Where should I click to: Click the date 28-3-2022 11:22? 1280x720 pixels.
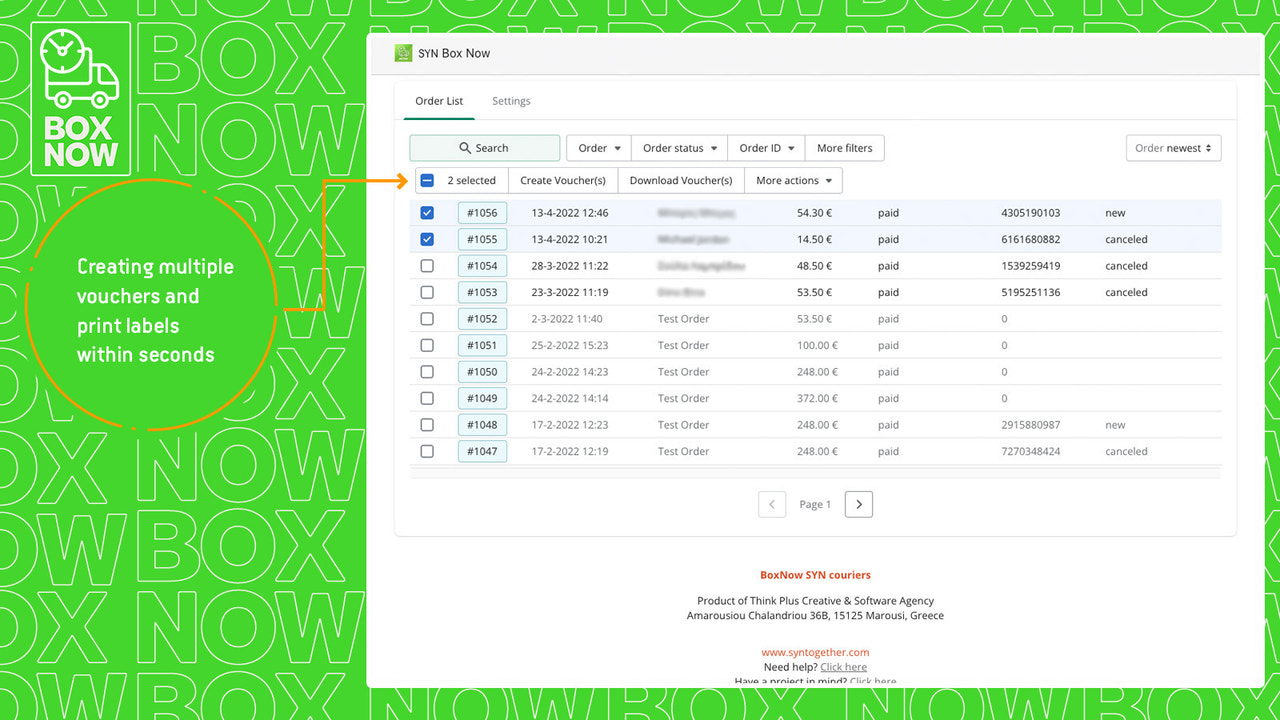click(569, 266)
